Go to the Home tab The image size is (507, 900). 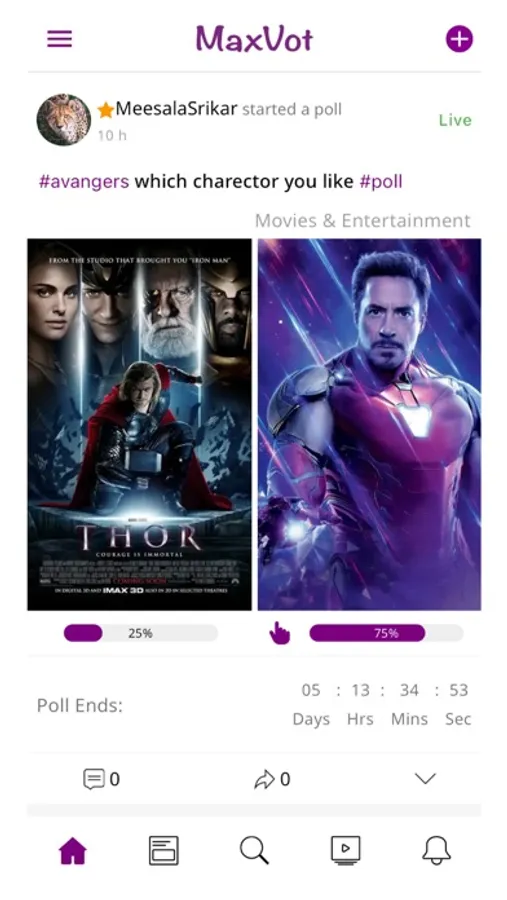[x=73, y=850]
